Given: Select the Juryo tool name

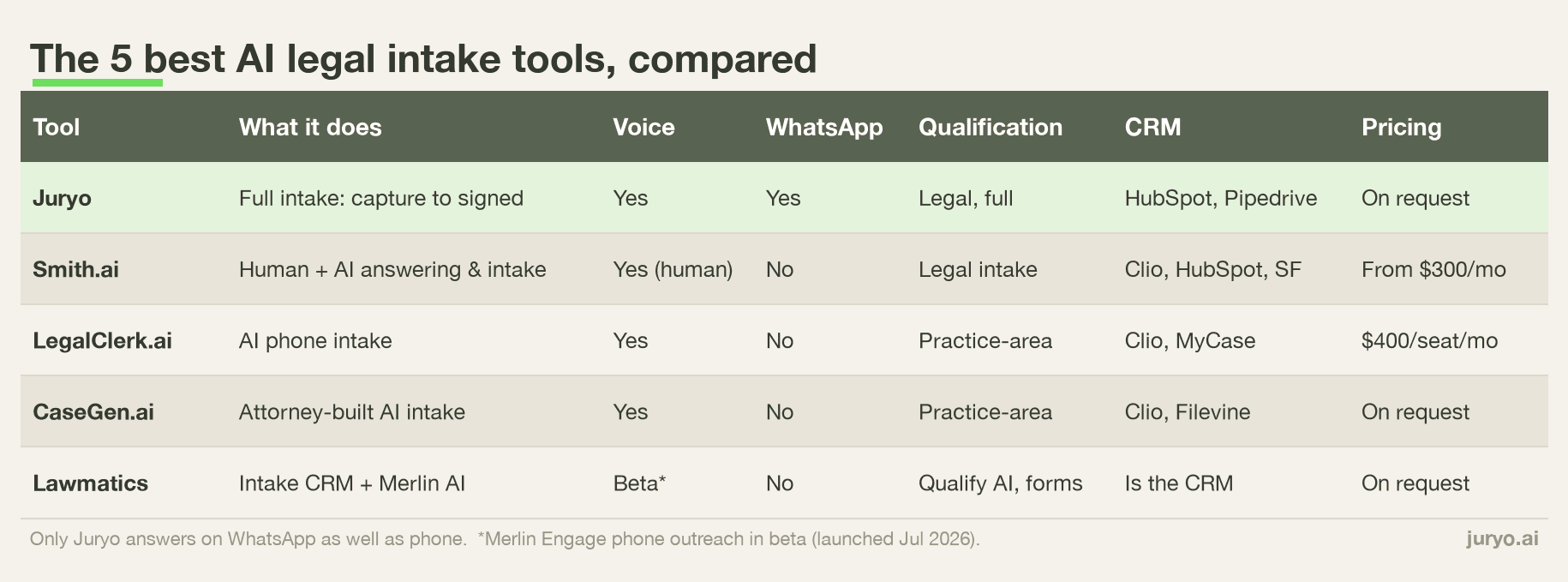Looking at the screenshot, I should pyautogui.click(x=62, y=198).
